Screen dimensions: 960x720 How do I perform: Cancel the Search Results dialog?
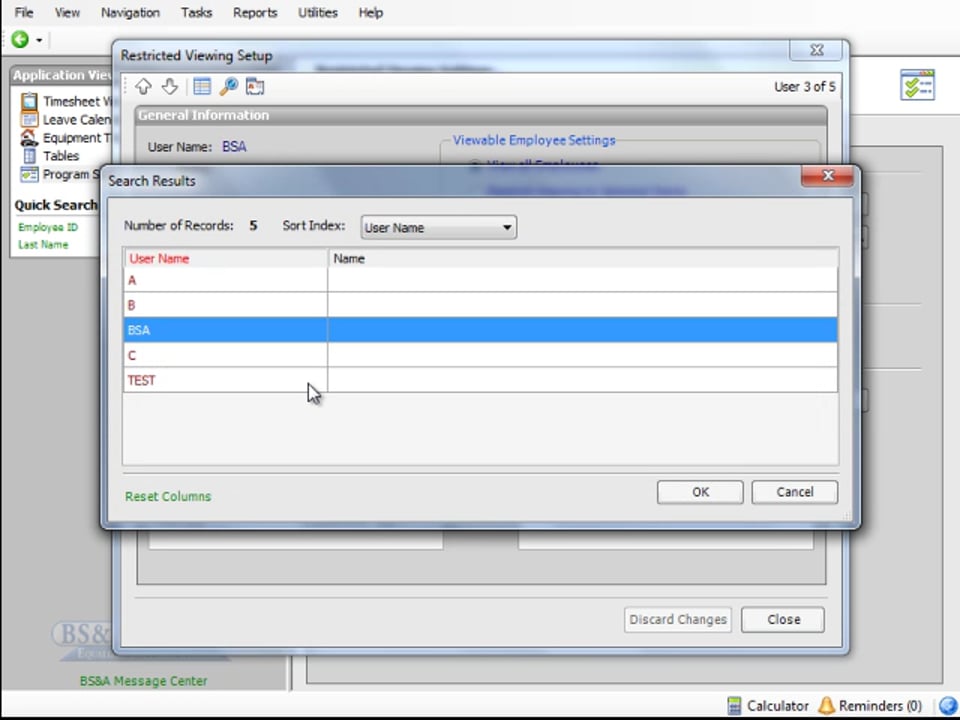[x=795, y=492]
